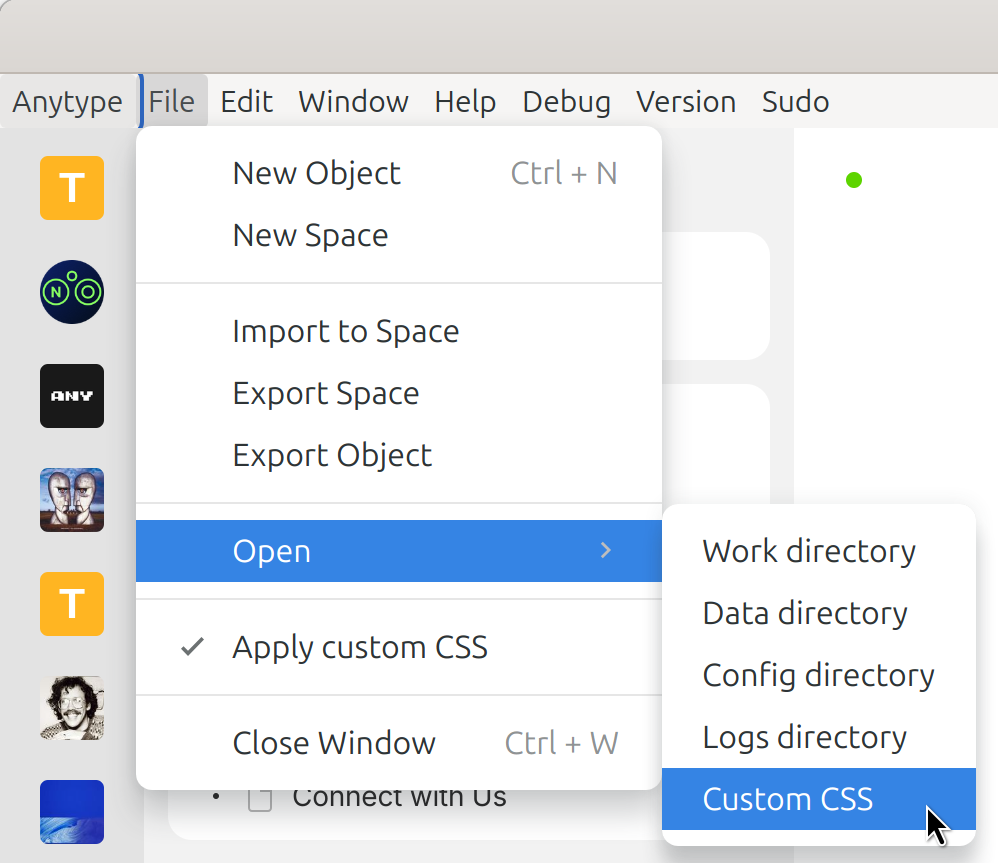Open the black ANY space icon
The image size is (998, 863).
click(72, 396)
